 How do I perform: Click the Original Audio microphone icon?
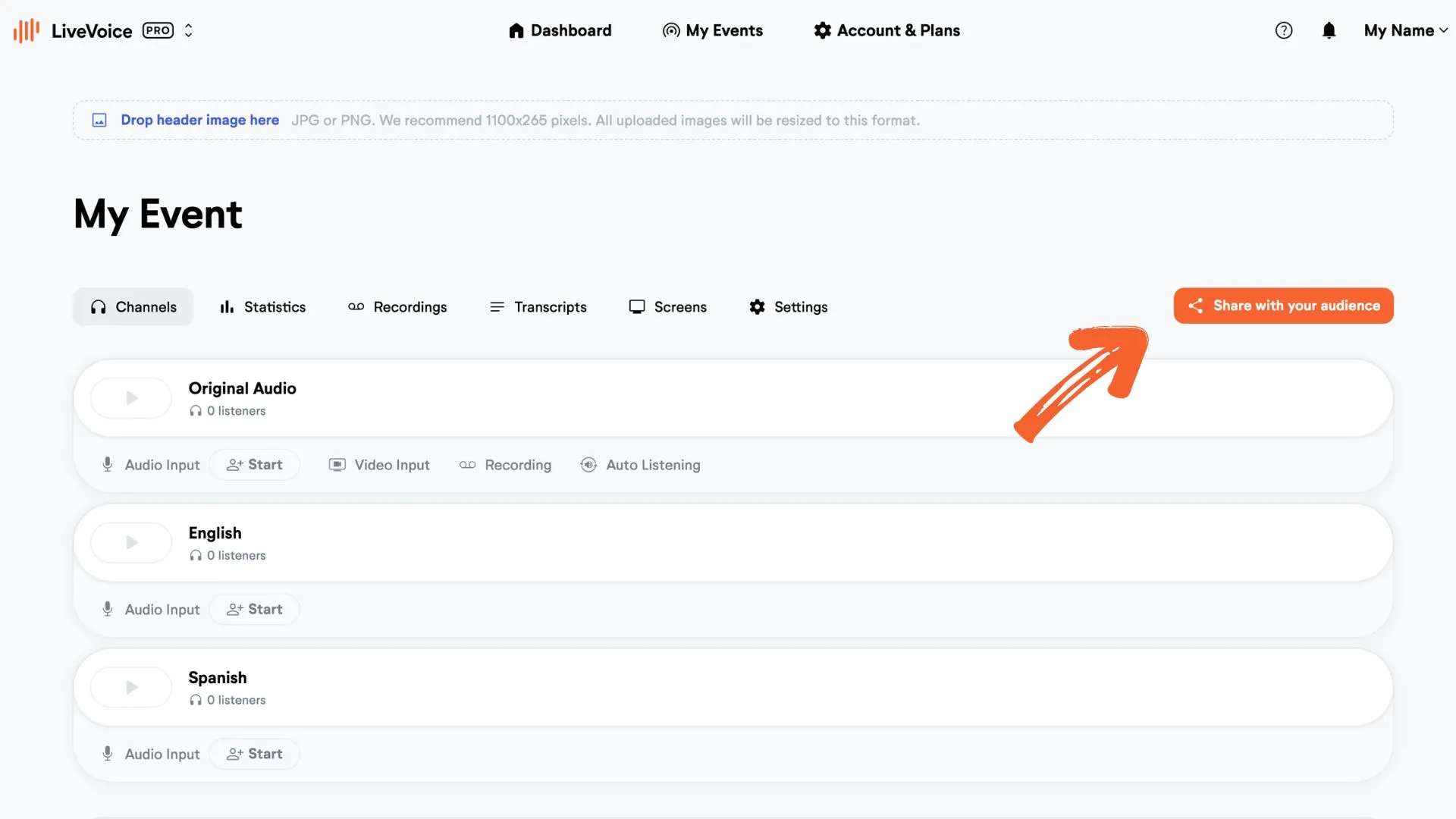coord(108,465)
